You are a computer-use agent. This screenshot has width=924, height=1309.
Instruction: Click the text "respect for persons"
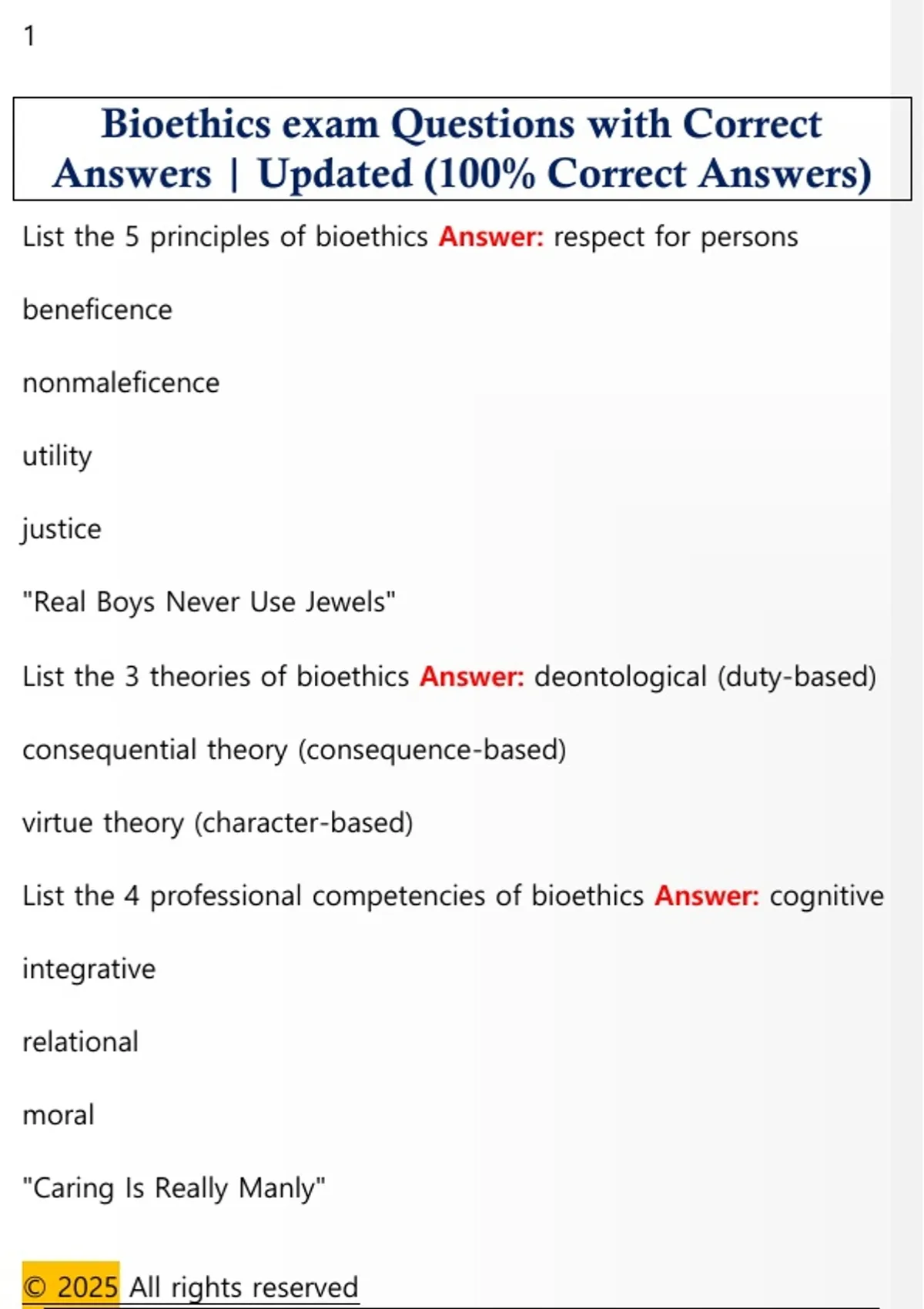(x=675, y=237)
